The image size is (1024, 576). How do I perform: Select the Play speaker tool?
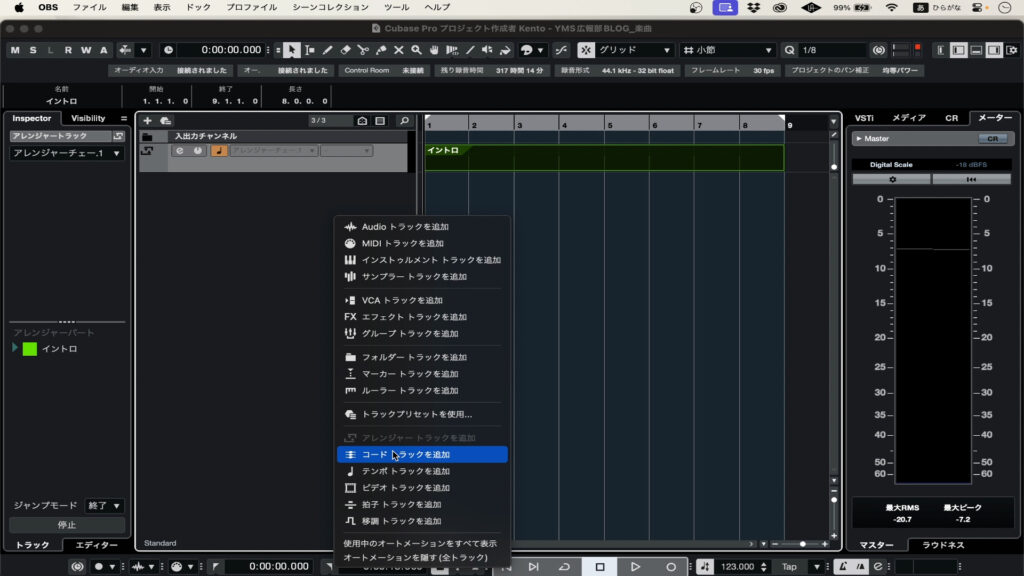tap(487, 50)
